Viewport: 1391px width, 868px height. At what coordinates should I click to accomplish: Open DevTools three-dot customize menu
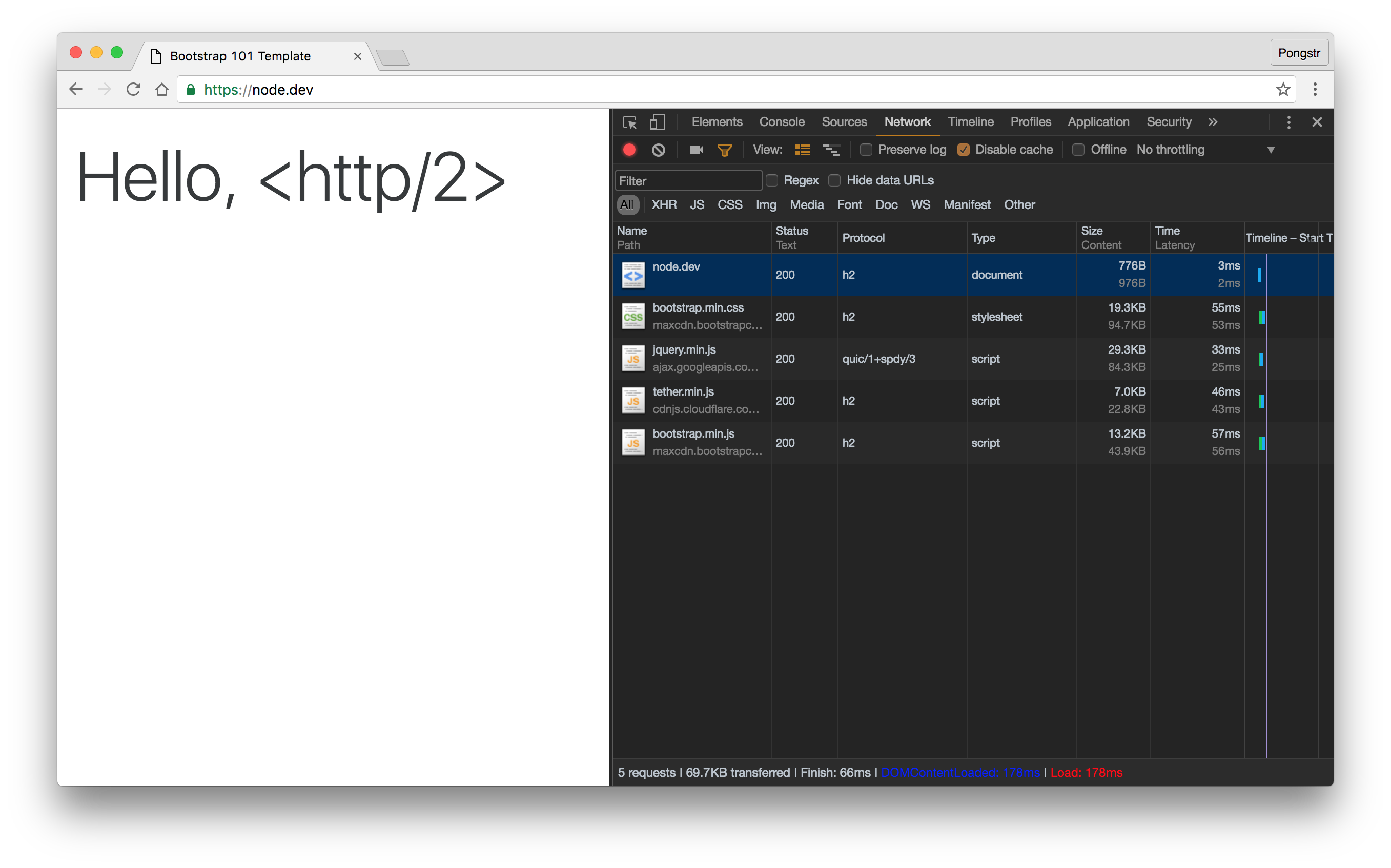1289,122
